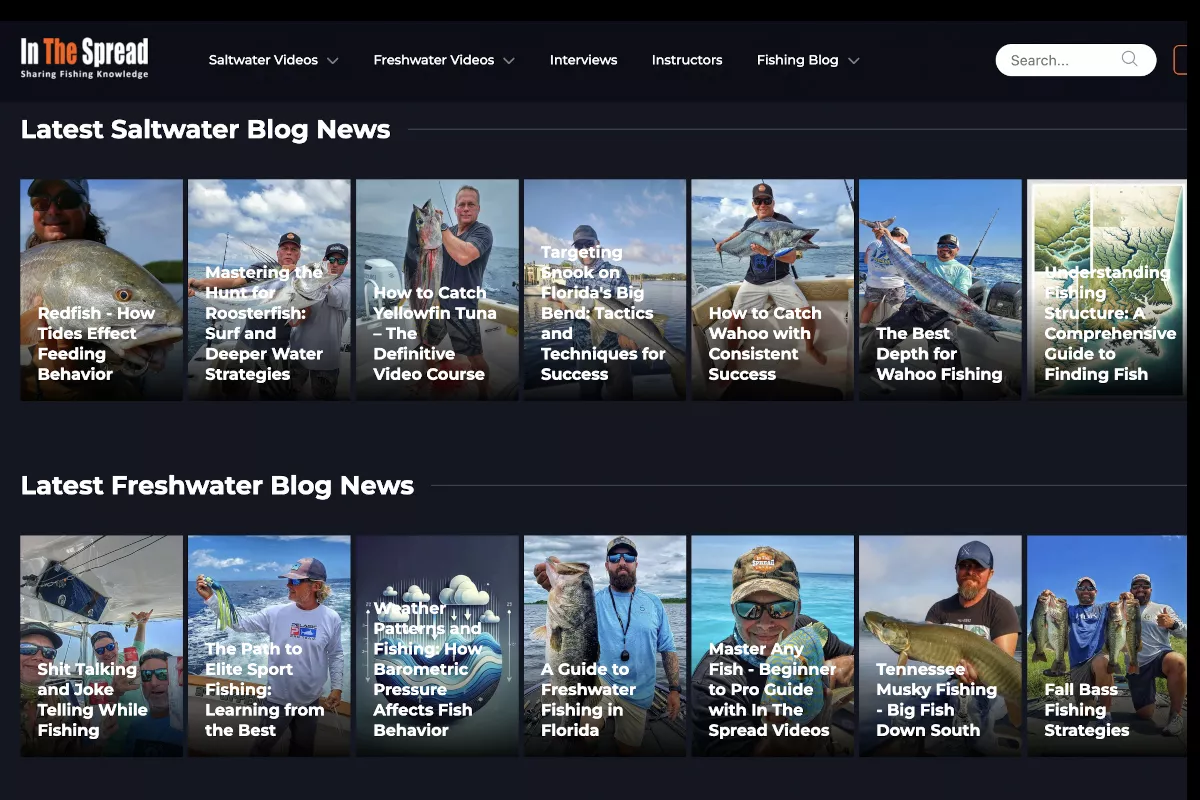Screen dimensions: 1200x800
Task: Open How to Catch Wahoo with Consistent Success
Action: tap(772, 290)
